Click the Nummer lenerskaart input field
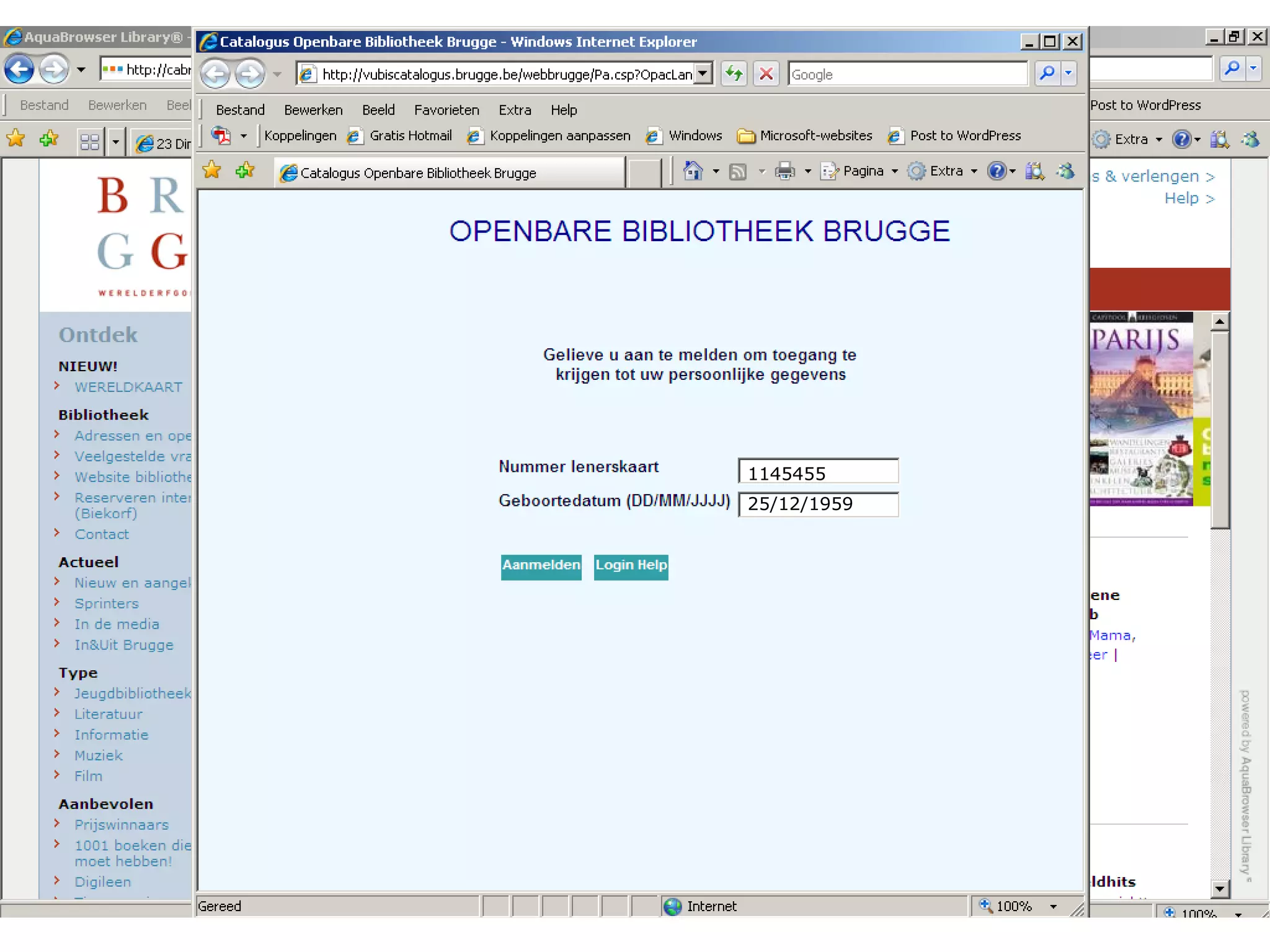1270x952 pixels. (818, 472)
